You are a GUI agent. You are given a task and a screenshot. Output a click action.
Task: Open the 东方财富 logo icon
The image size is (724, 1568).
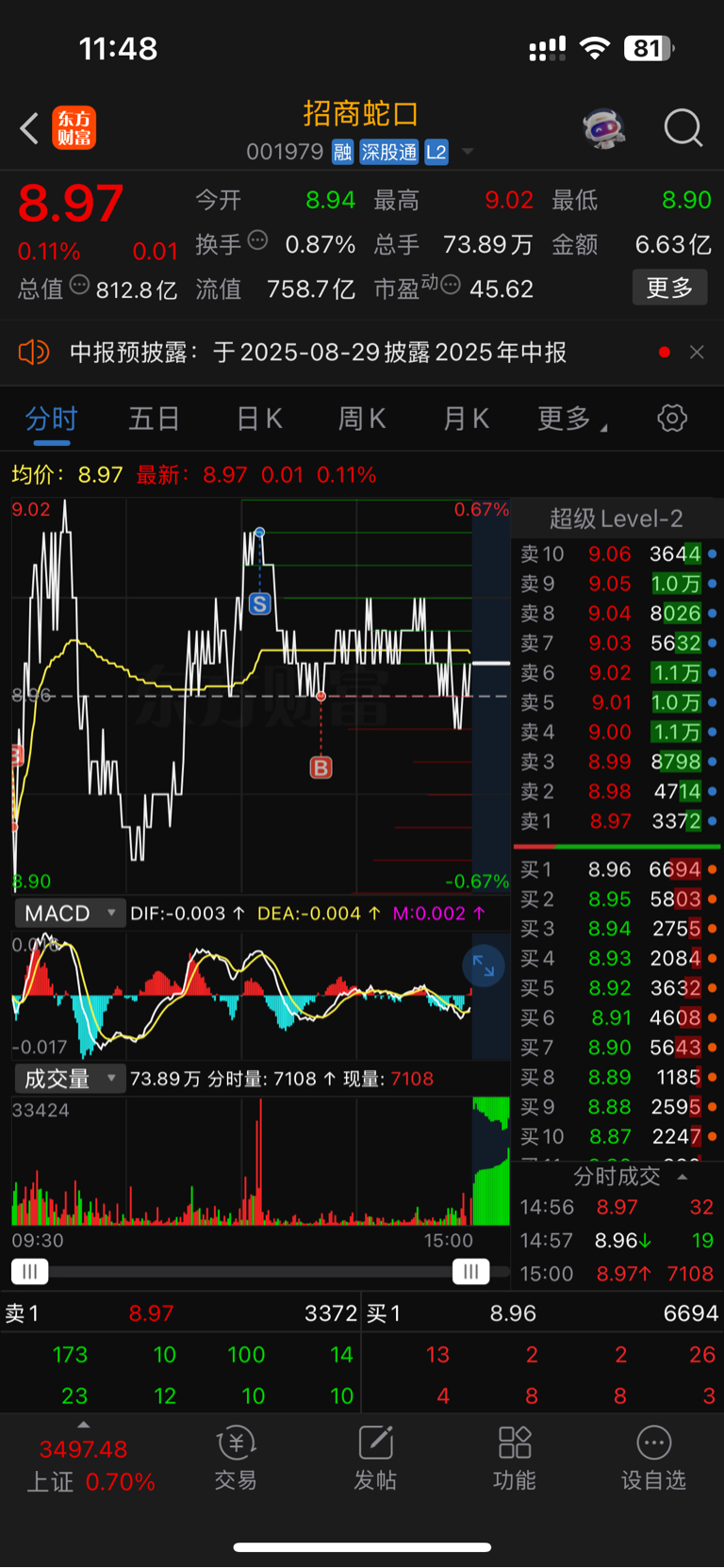pyautogui.click(x=74, y=128)
